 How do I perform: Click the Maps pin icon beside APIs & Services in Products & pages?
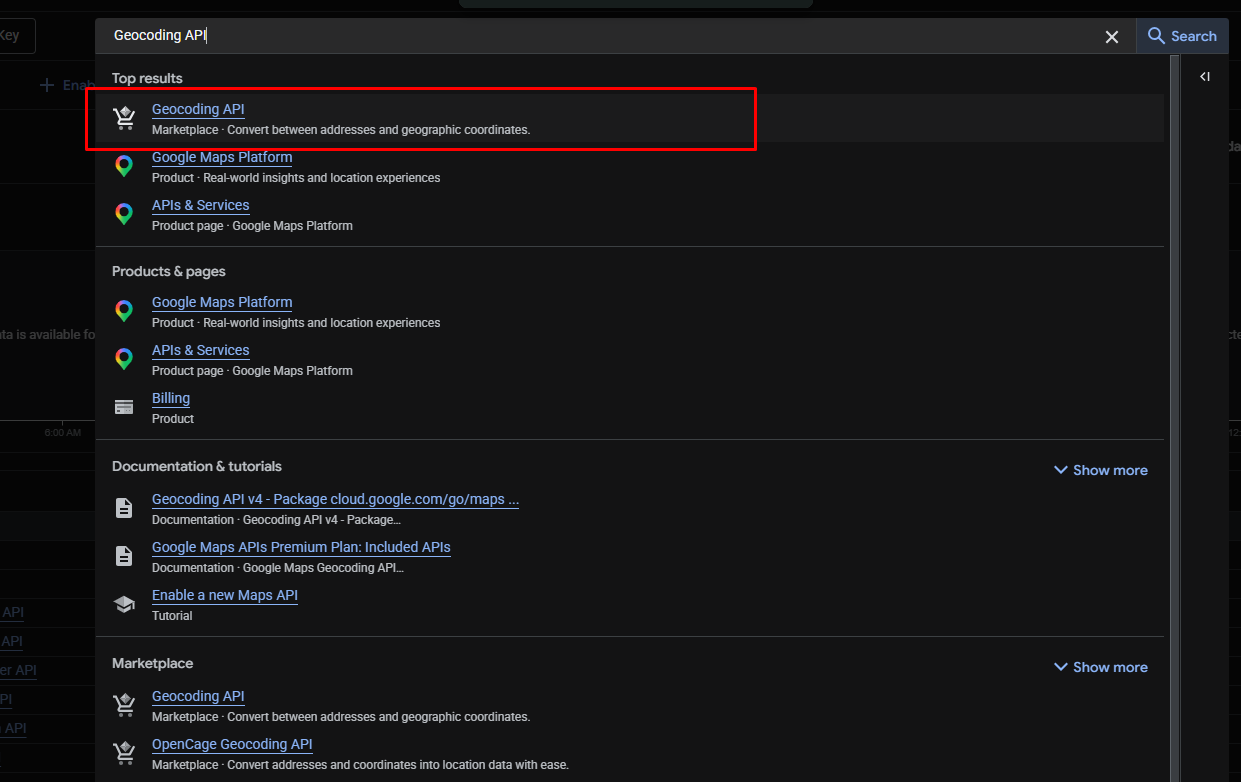(x=124, y=359)
